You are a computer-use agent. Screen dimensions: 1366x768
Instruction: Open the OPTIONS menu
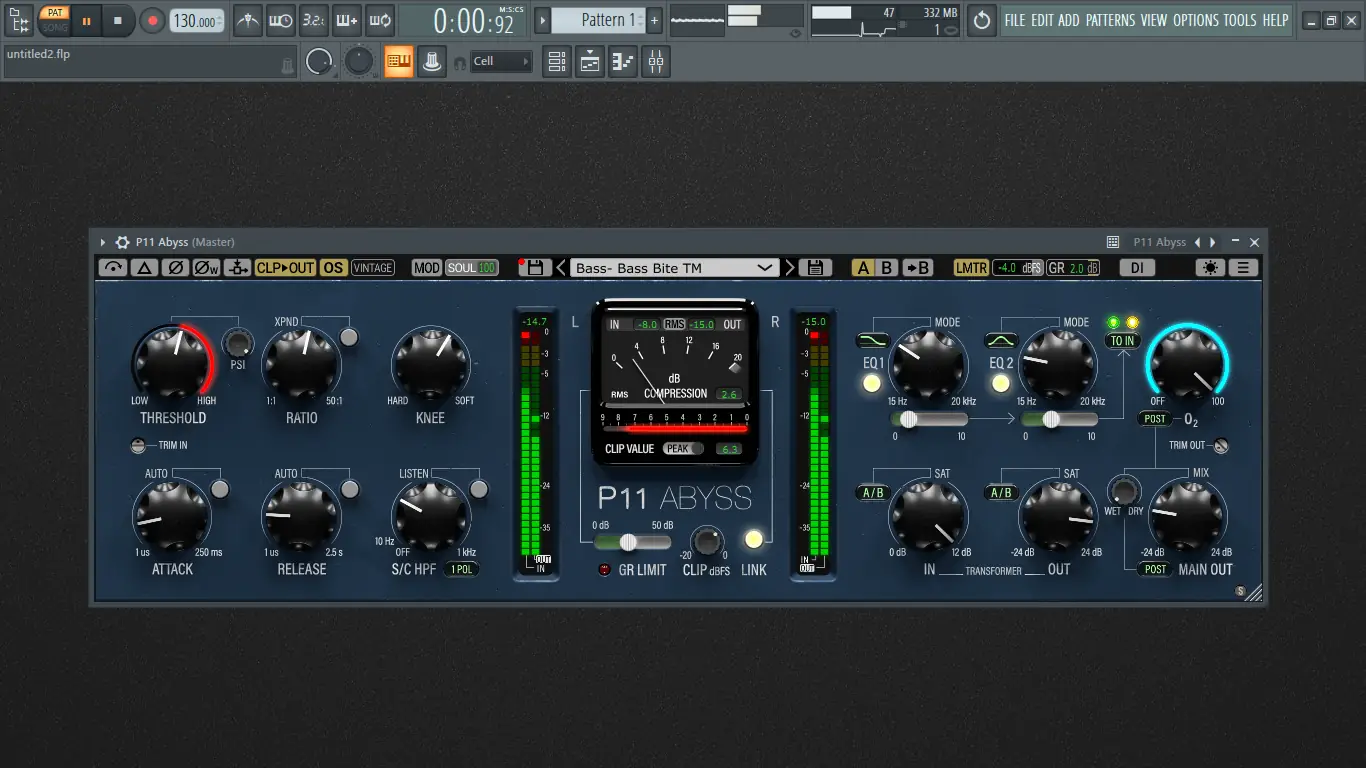(x=1196, y=20)
